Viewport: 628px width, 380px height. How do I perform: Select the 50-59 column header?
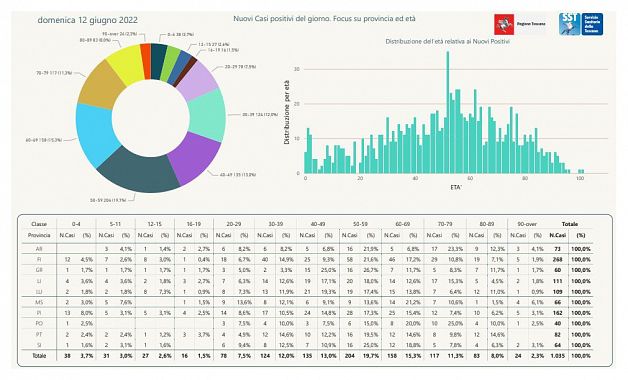tap(360, 224)
